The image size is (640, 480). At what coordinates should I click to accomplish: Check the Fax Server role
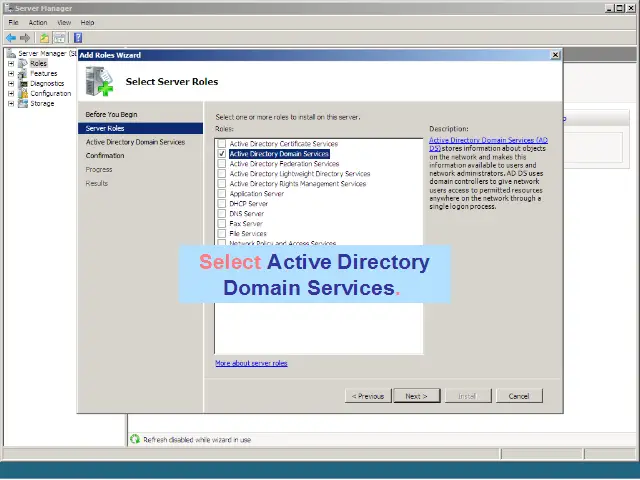tap(222, 224)
